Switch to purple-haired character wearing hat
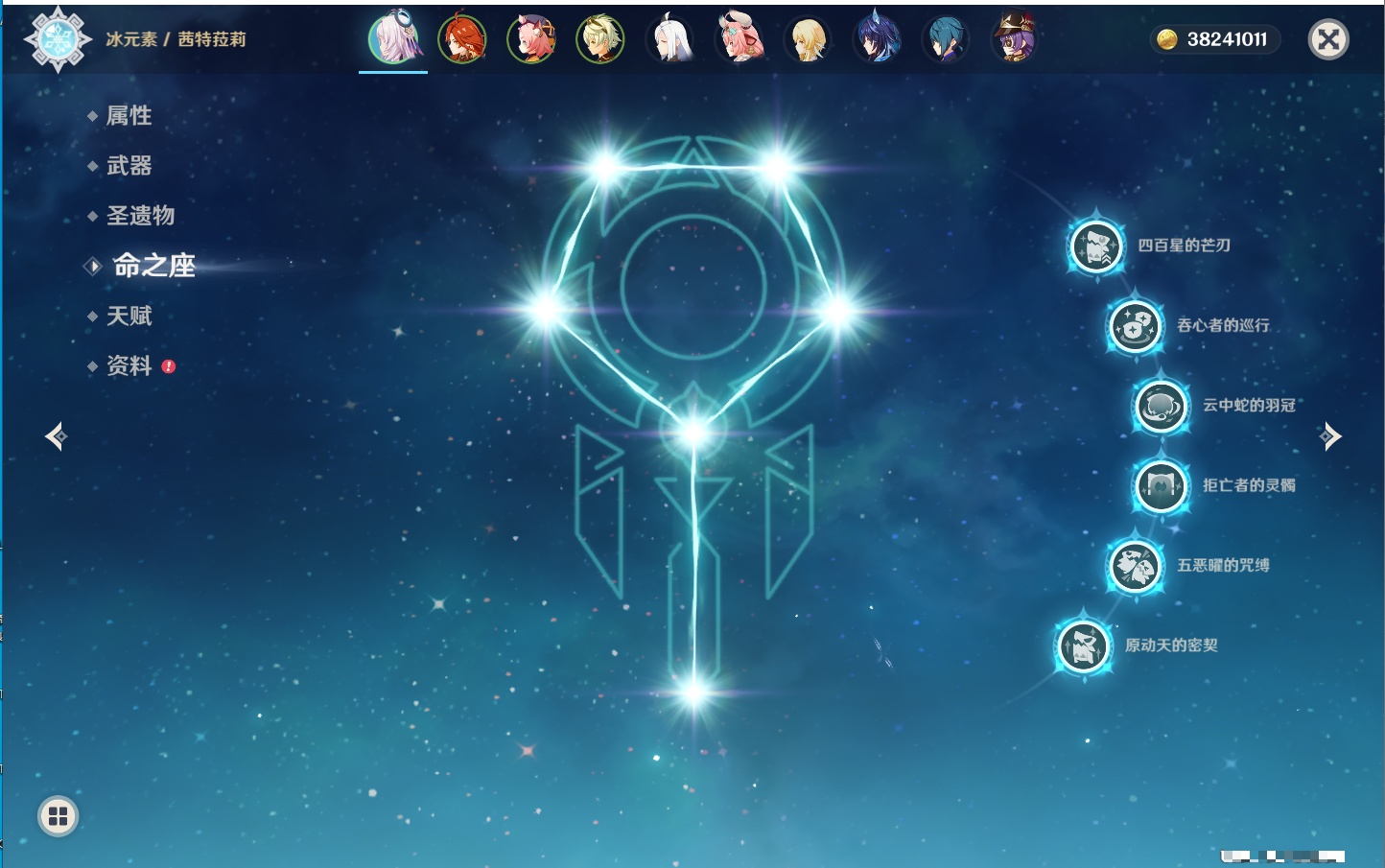The height and width of the screenshot is (868, 1385). (1015, 39)
